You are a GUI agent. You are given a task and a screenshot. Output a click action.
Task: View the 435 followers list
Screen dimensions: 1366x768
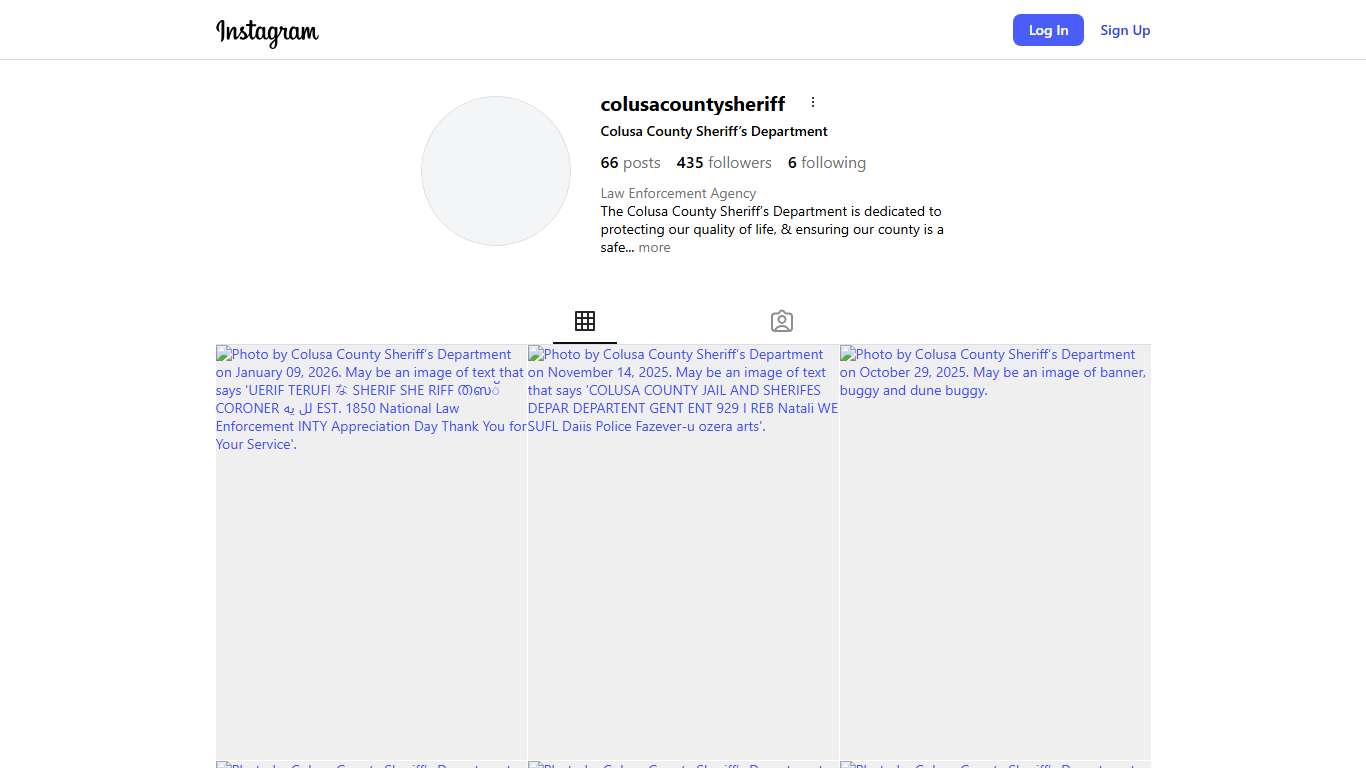pyautogui.click(x=724, y=163)
